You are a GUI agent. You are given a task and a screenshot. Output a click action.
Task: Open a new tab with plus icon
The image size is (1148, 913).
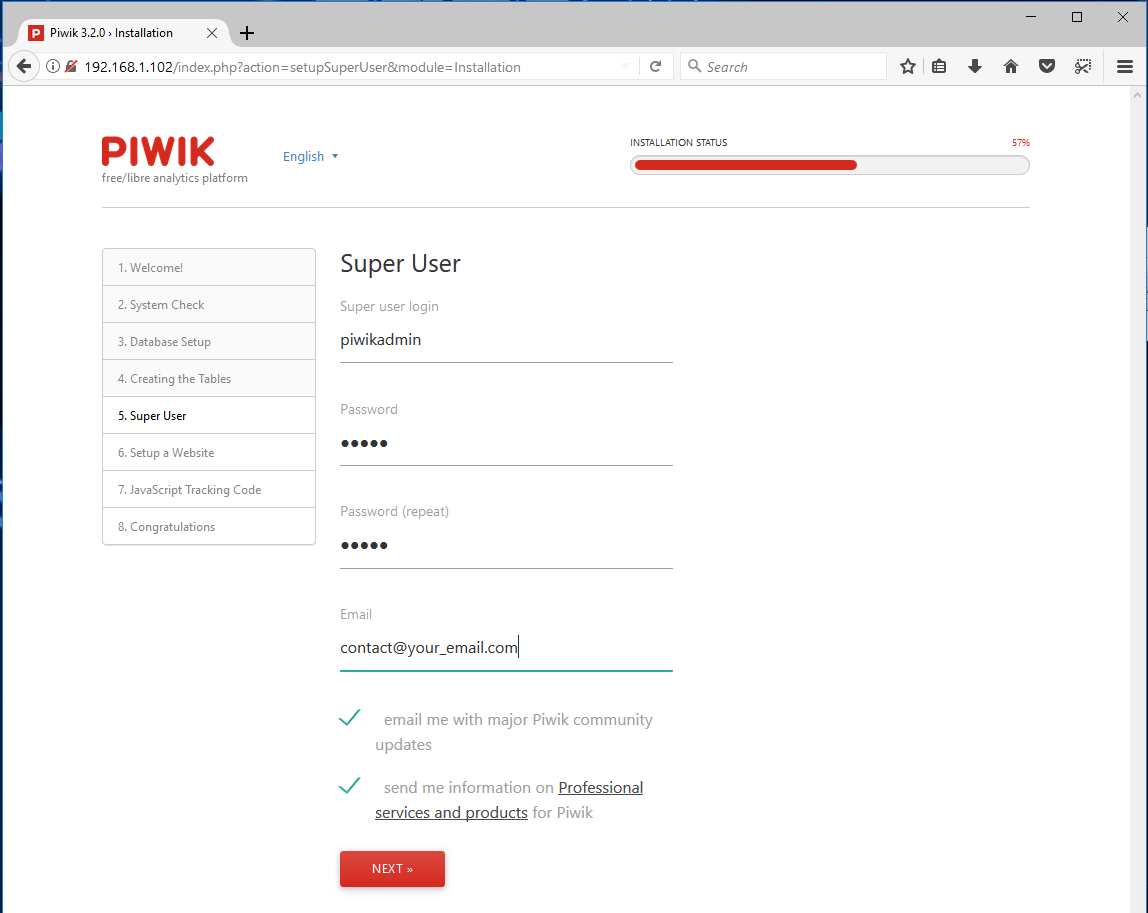pyautogui.click(x=247, y=33)
